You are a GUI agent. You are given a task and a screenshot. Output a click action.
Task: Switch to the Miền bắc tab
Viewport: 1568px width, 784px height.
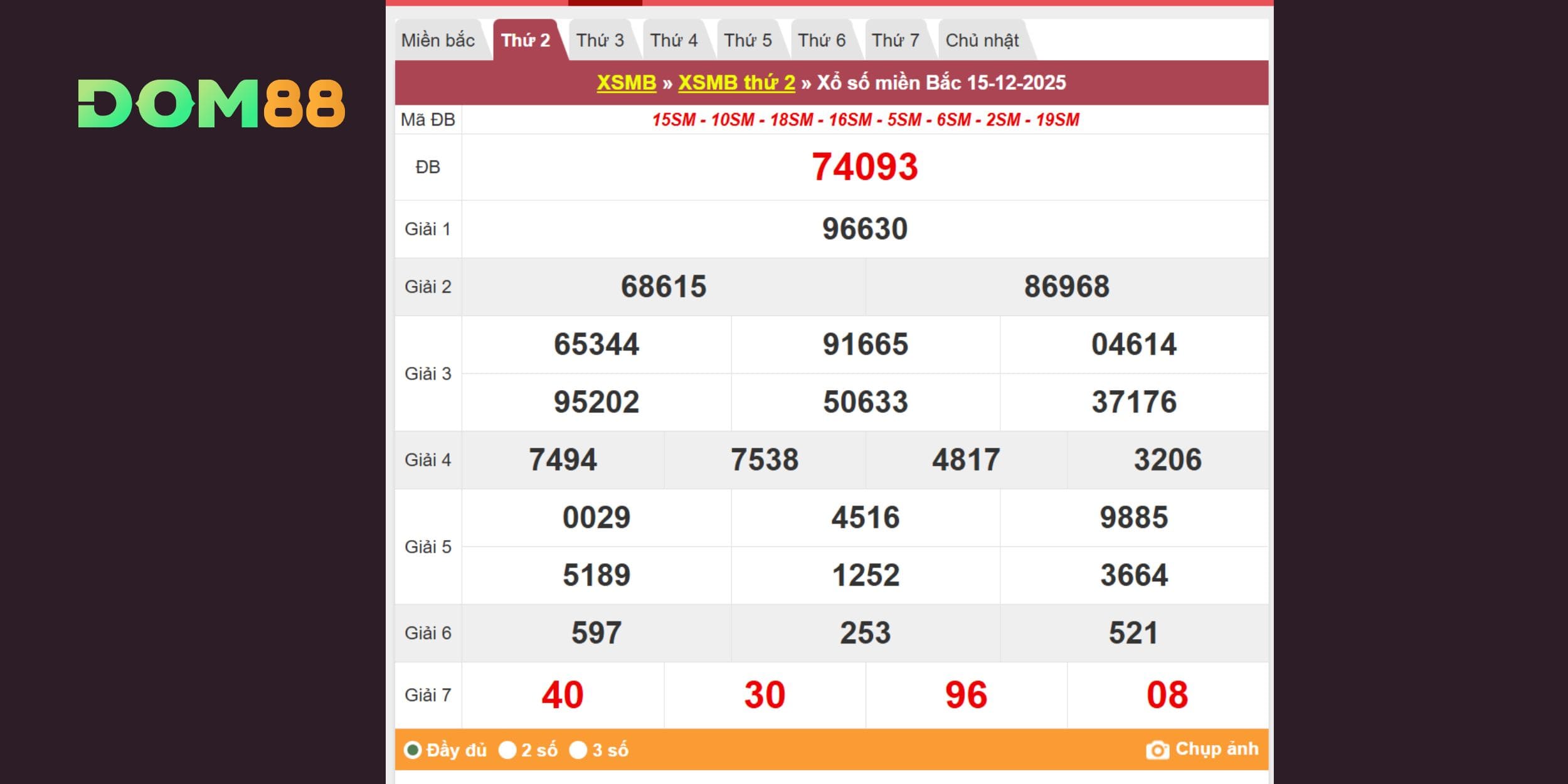tap(438, 41)
